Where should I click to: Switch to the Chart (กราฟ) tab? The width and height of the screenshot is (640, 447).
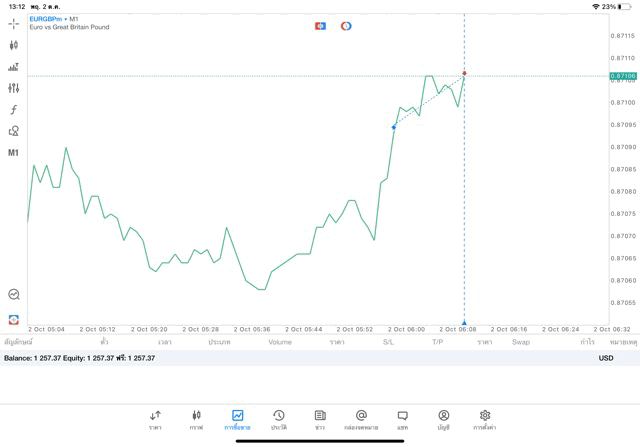click(x=196, y=419)
